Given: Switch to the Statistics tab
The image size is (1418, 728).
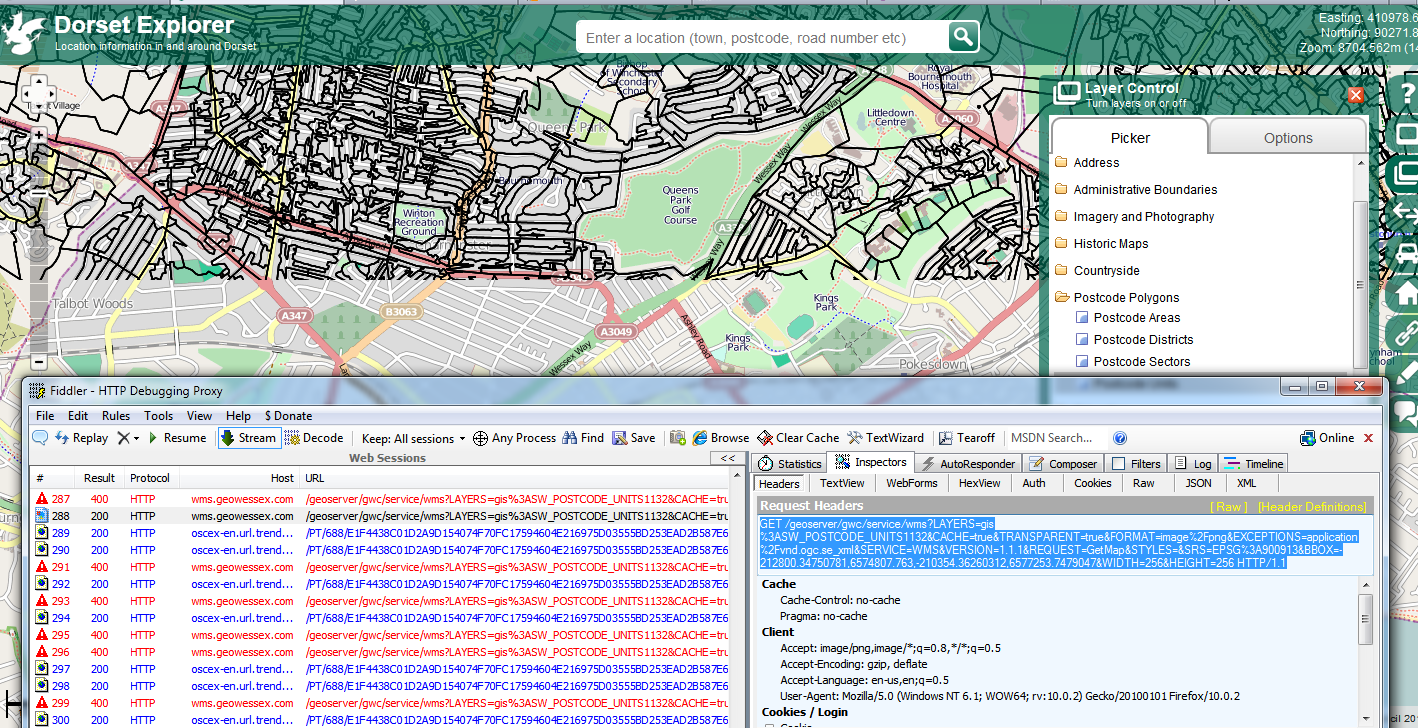Looking at the screenshot, I should [790, 463].
